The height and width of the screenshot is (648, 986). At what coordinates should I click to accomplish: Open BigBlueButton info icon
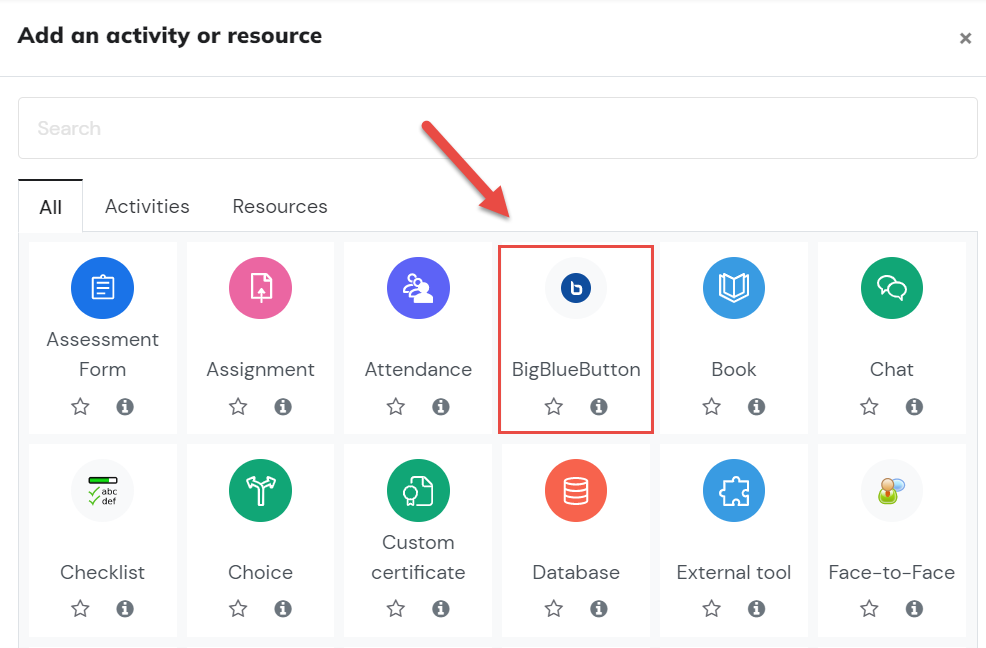[x=599, y=406]
